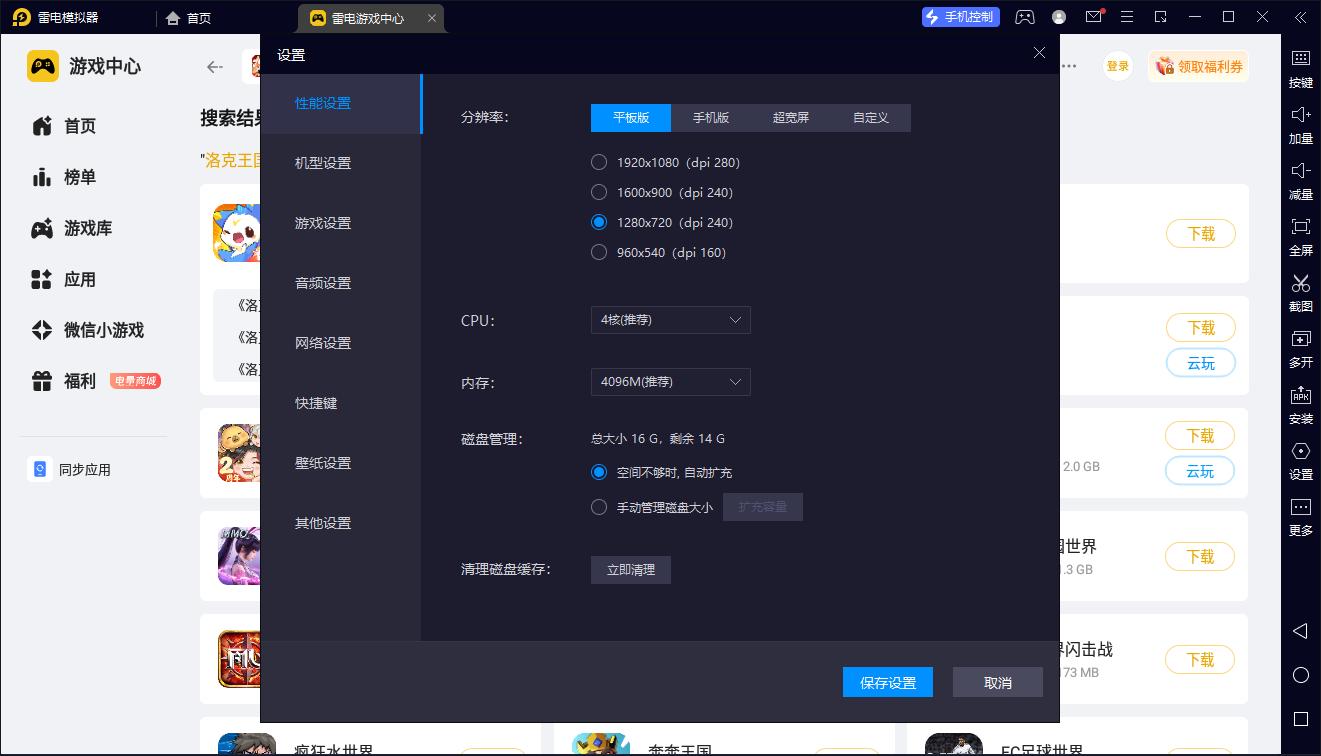Select the 1920x1080 (dpi 280) resolution
The image size is (1321, 756).
[x=666, y=162]
